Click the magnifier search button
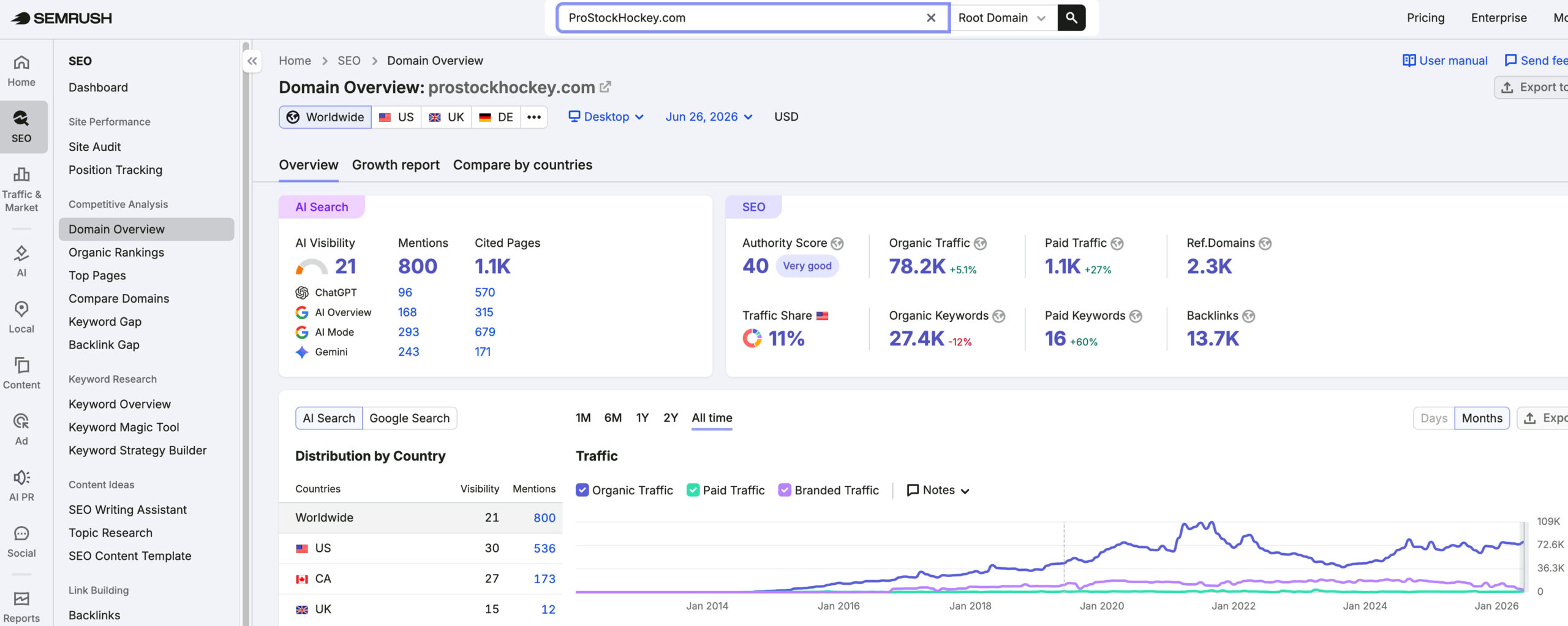Screen dimensions: 1568x626 coord(1071,18)
